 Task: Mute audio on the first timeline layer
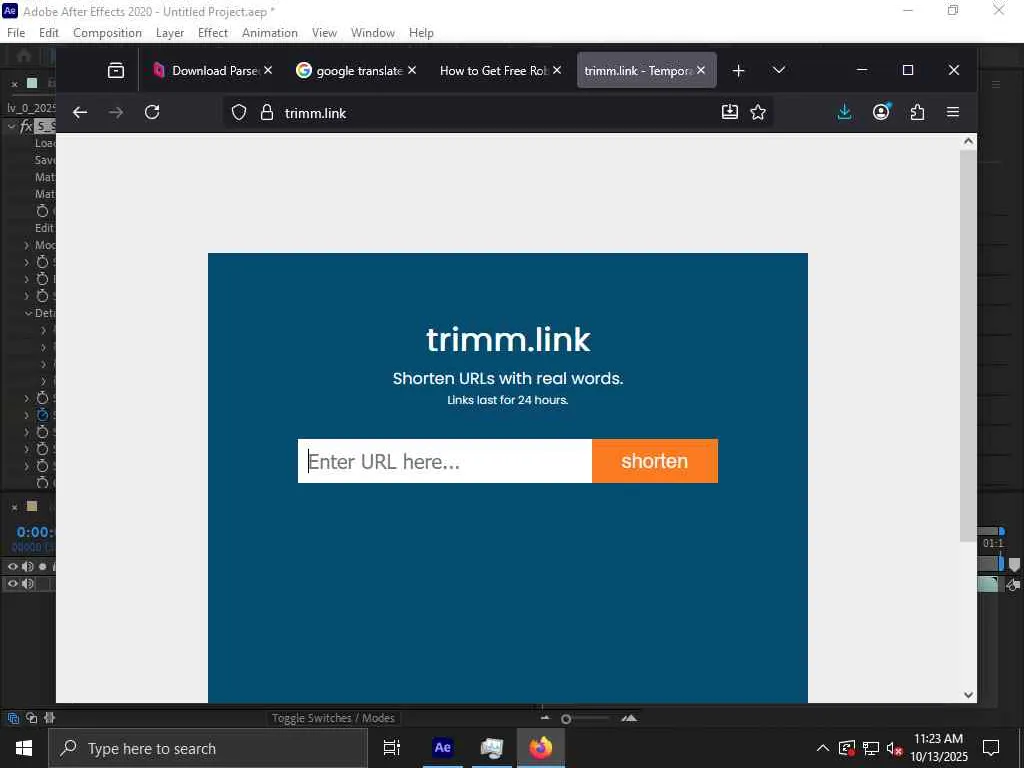[x=27, y=566]
